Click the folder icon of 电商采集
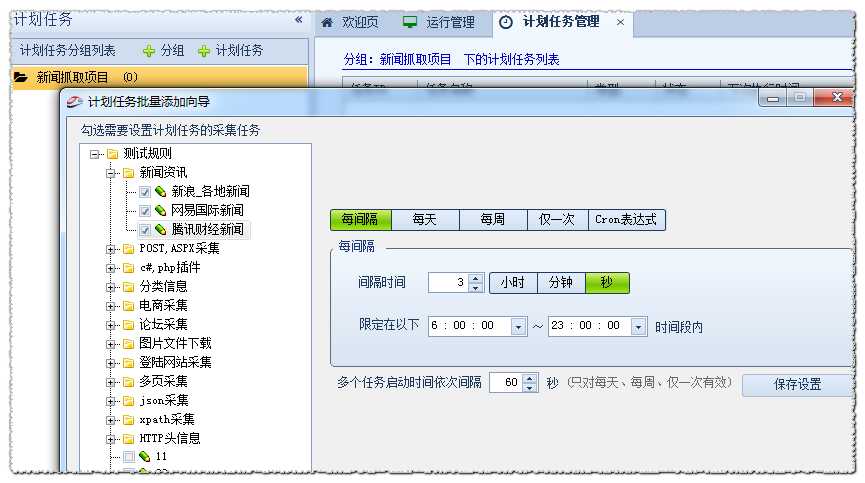 click(x=129, y=306)
